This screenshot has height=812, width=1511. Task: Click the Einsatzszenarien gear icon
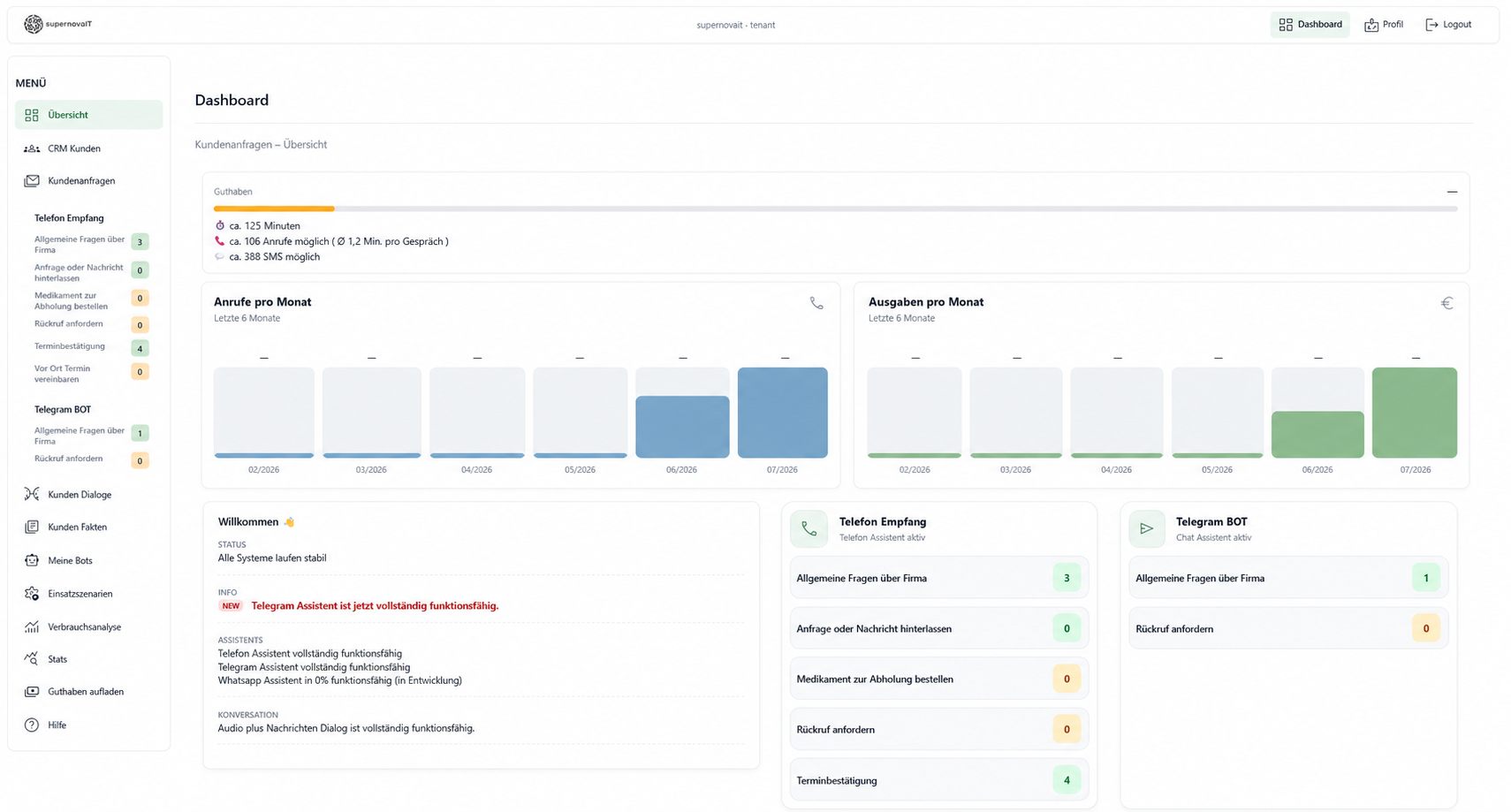pyautogui.click(x=32, y=594)
